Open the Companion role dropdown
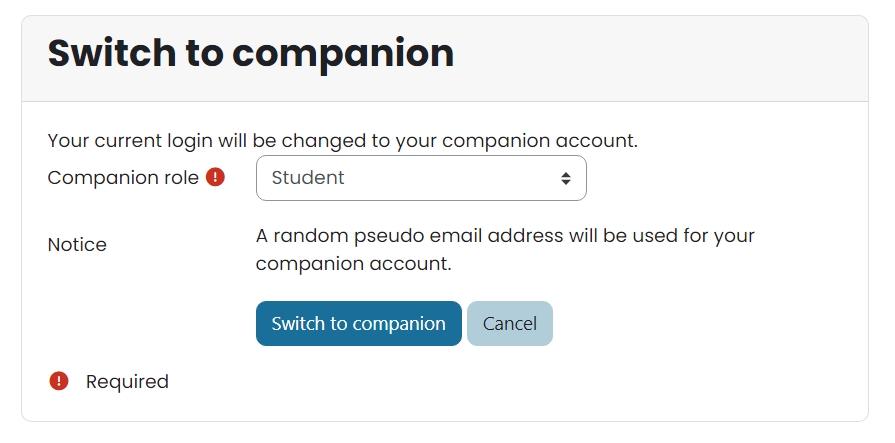The image size is (895, 443). point(420,178)
